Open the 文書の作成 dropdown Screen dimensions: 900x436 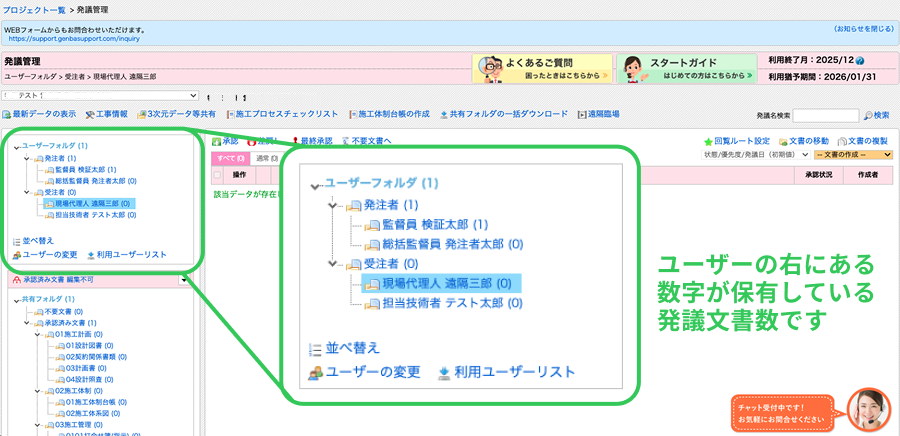coord(852,155)
